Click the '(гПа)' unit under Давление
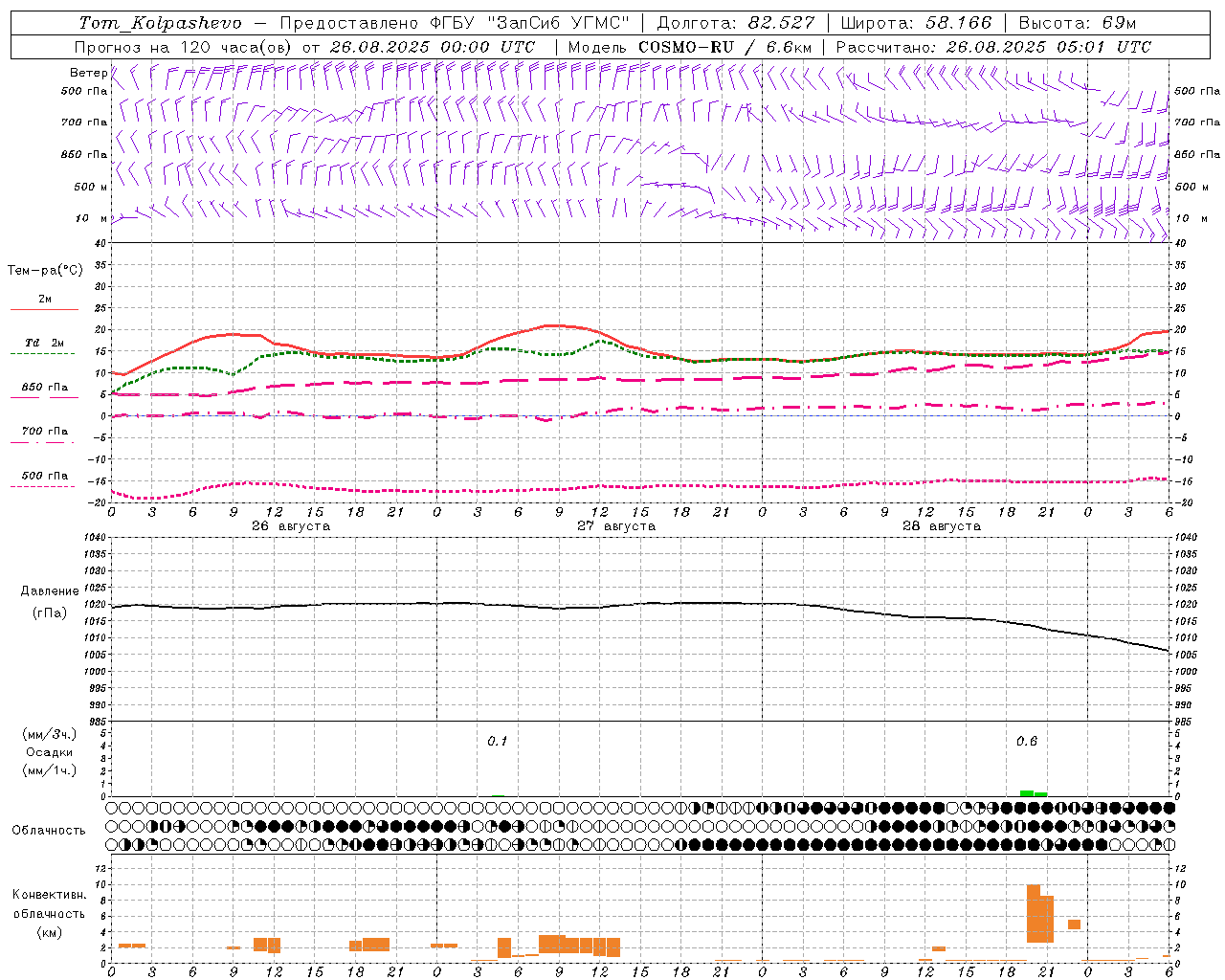The width and height of the screenshot is (1225, 980). click(x=50, y=612)
